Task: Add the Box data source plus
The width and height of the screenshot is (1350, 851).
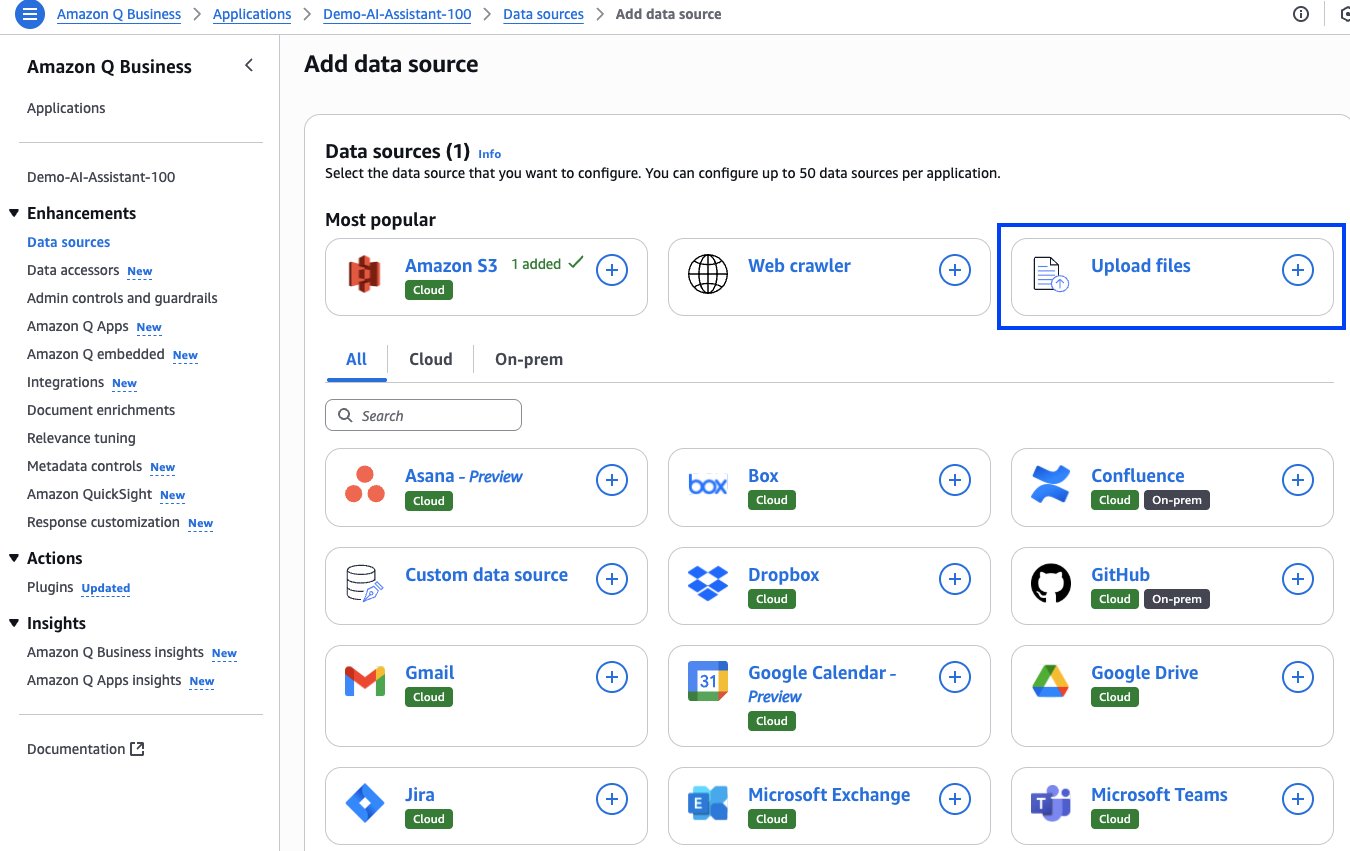Action: tap(955, 480)
